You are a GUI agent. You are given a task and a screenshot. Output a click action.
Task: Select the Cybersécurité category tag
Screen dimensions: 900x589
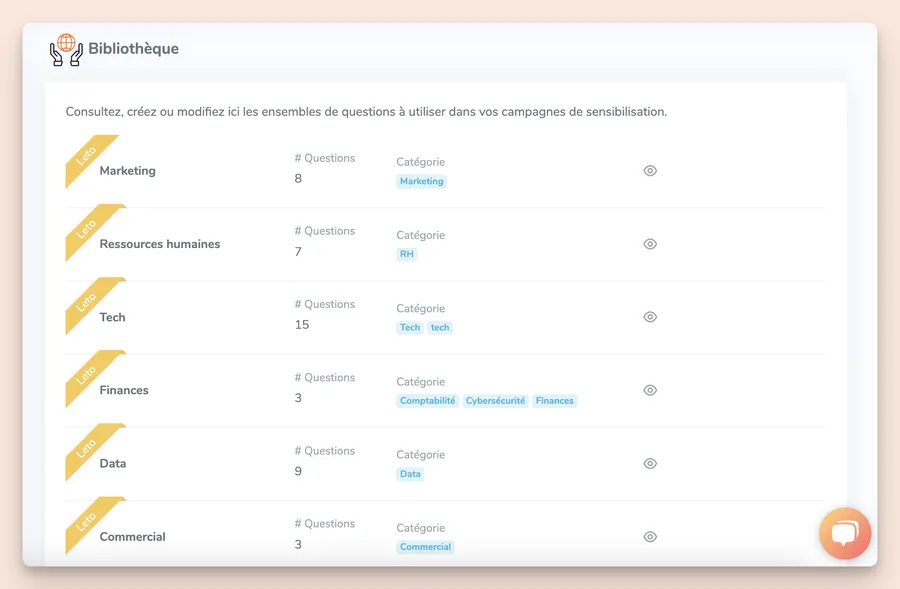coord(495,401)
